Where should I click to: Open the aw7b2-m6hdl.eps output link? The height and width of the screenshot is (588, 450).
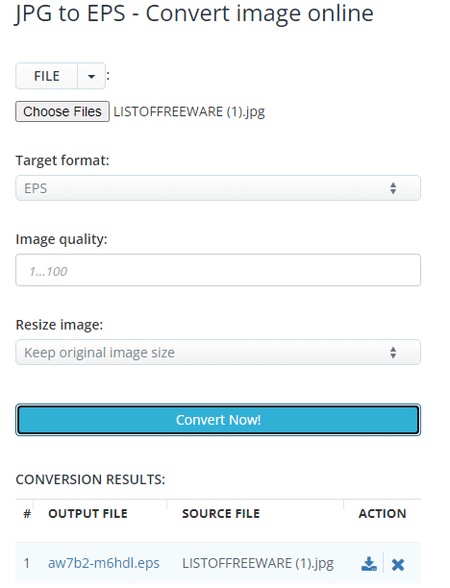pos(104,563)
